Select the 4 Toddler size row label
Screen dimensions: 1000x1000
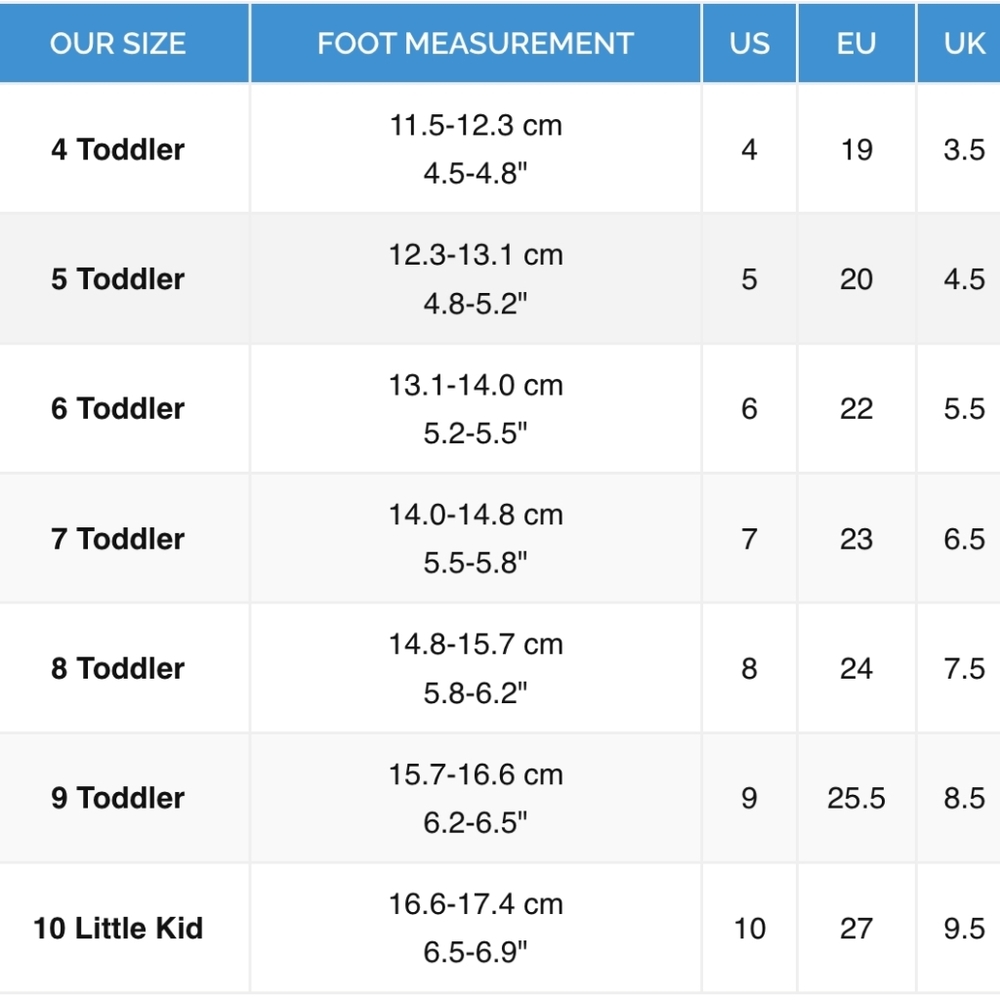[x=118, y=149]
